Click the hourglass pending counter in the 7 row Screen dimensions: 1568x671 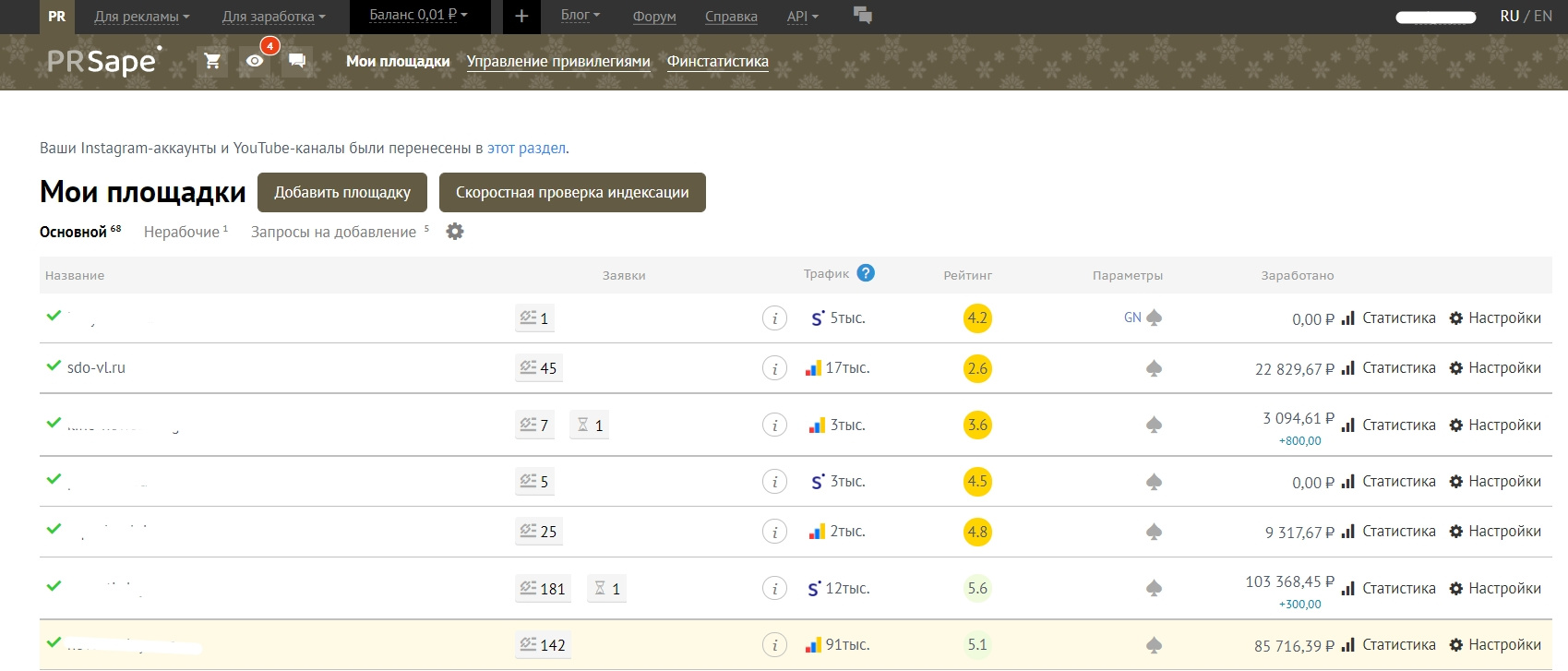589,425
